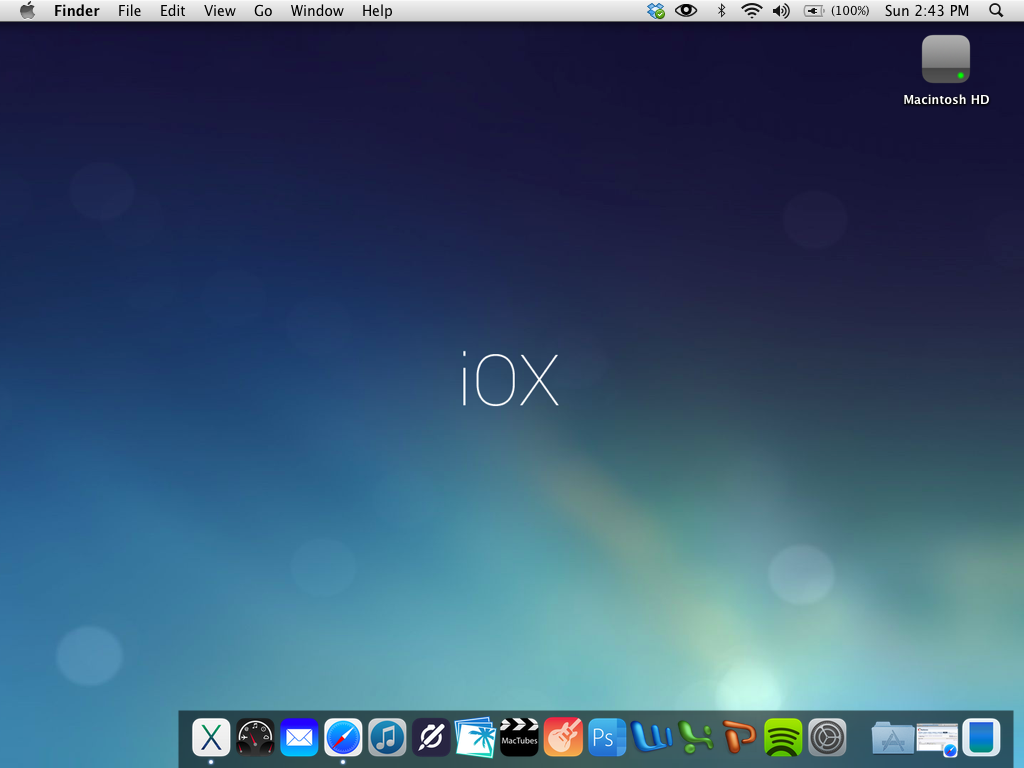Screen dimensions: 1024x768
Task: Open the Help menu
Action: tap(377, 10)
